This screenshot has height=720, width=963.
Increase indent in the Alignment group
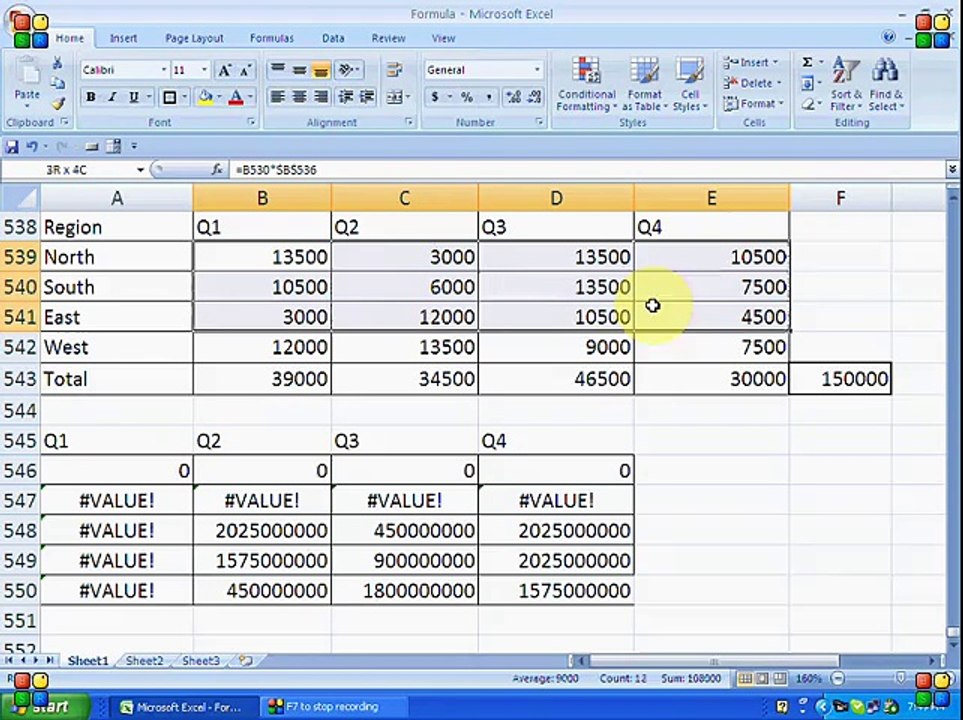pyautogui.click(x=367, y=96)
